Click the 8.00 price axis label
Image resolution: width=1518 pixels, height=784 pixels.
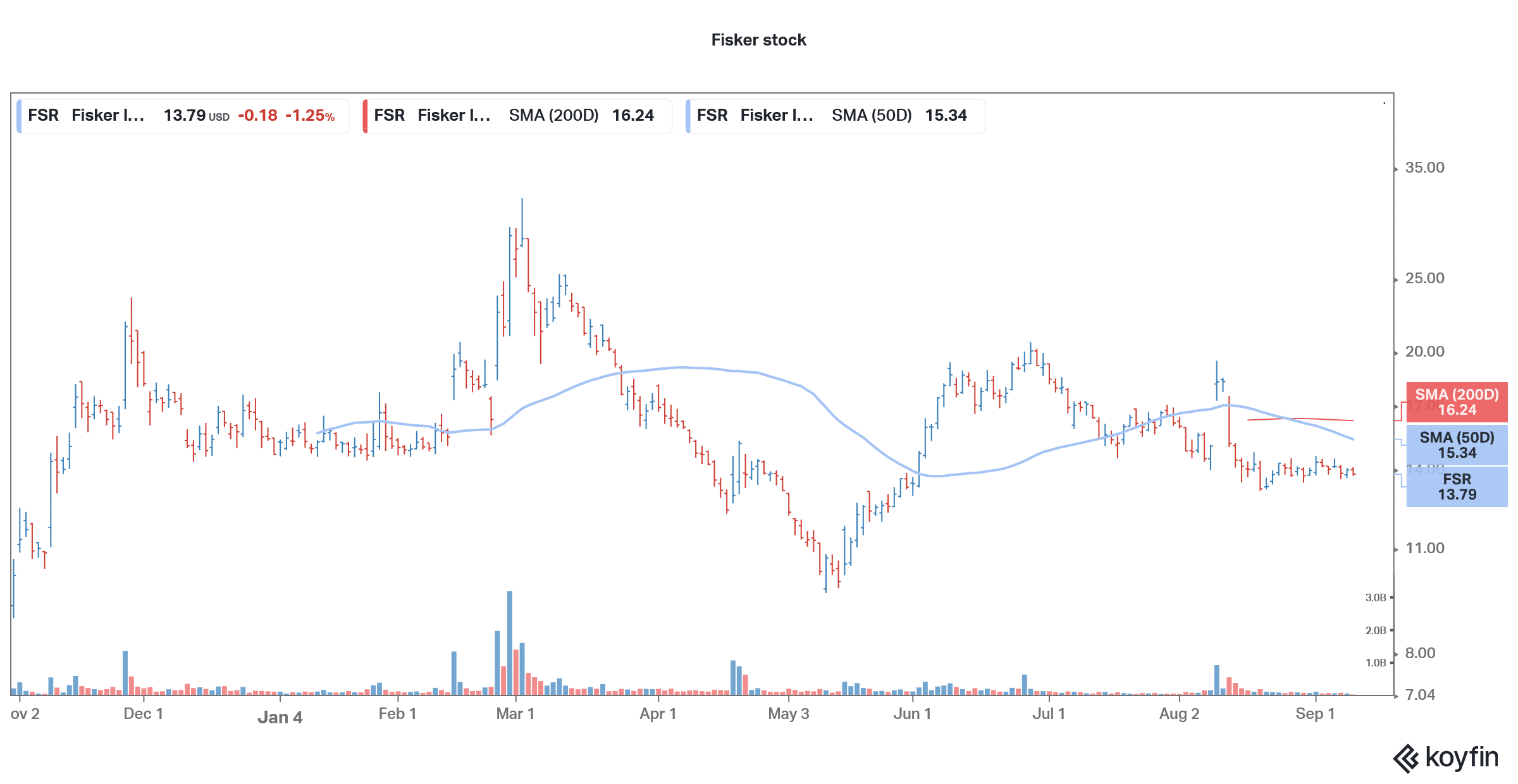[x=1420, y=653]
